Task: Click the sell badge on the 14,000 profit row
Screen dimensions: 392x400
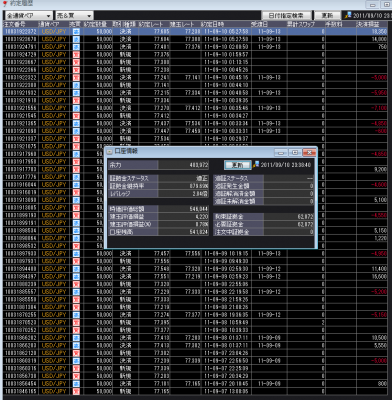Action: tap(76, 39)
